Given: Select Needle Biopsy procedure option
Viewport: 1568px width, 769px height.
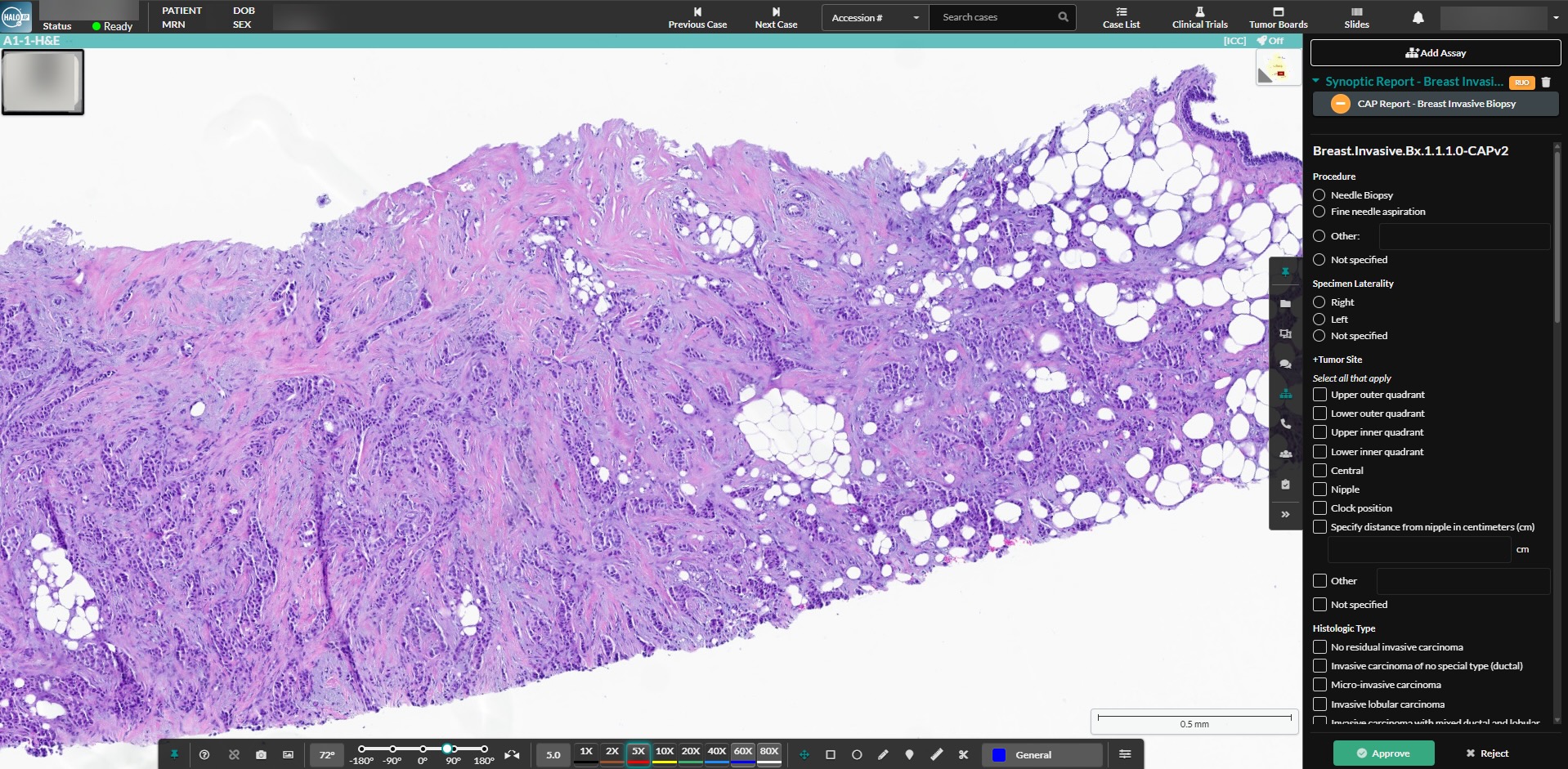Looking at the screenshot, I should click(x=1319, y=194).
